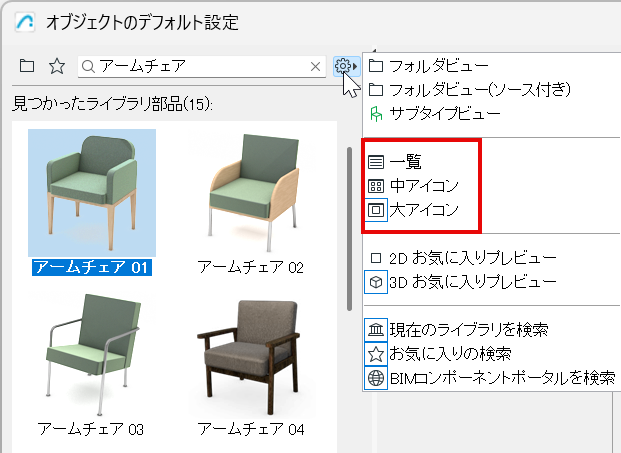Toggle 3D お気に入りプレビュー option
The width and height of the screenshot is (621, 453).
click(461, 282)
